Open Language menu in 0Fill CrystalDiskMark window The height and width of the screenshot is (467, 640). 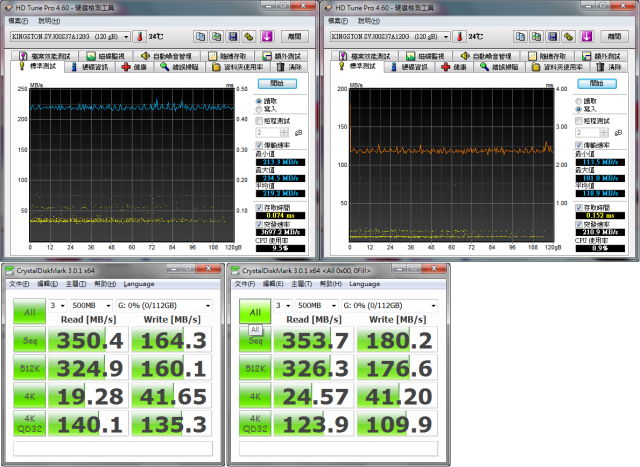click(364, 284)
